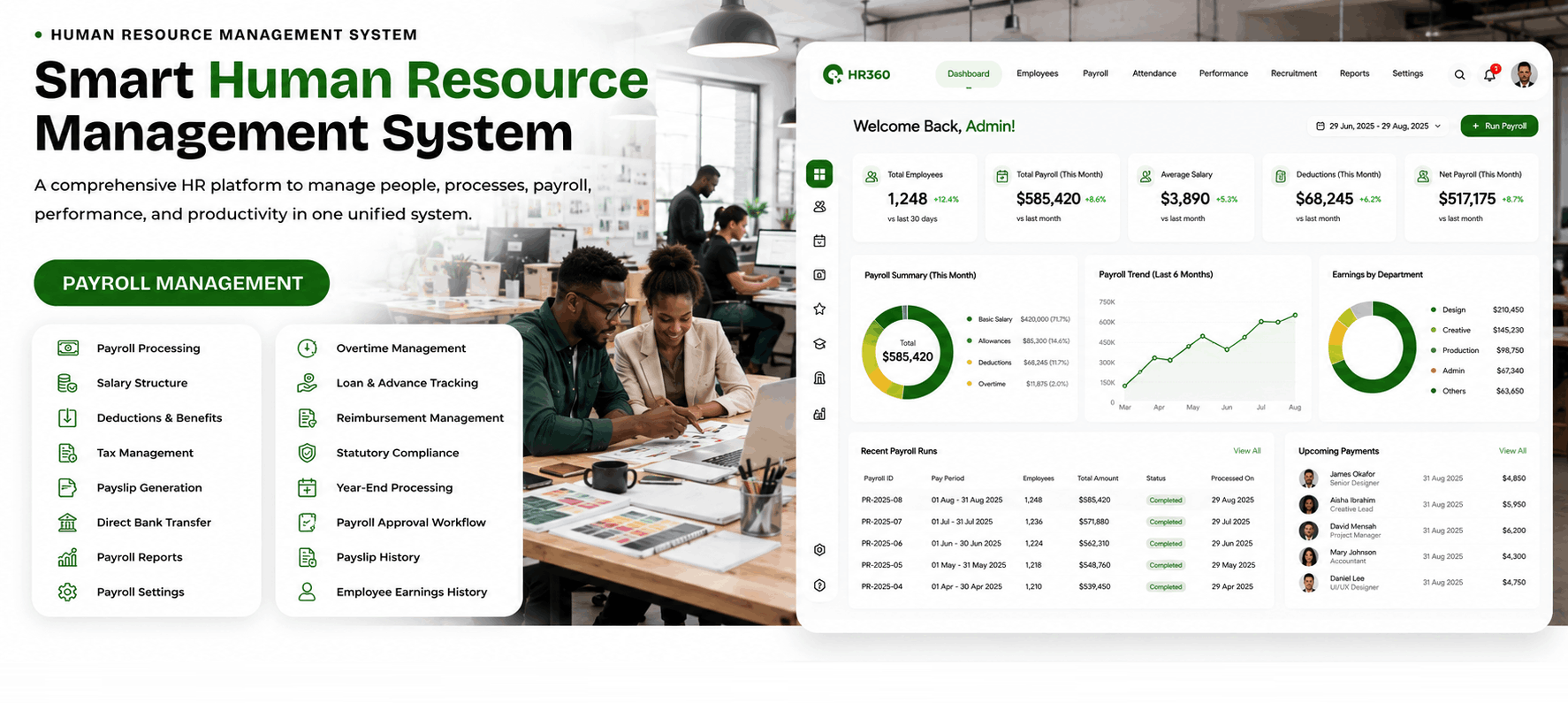The height and width of the screenshot is (703, 1568).
Task: Open the graduation cap sidebar icon
Action: tap(819, 344)
